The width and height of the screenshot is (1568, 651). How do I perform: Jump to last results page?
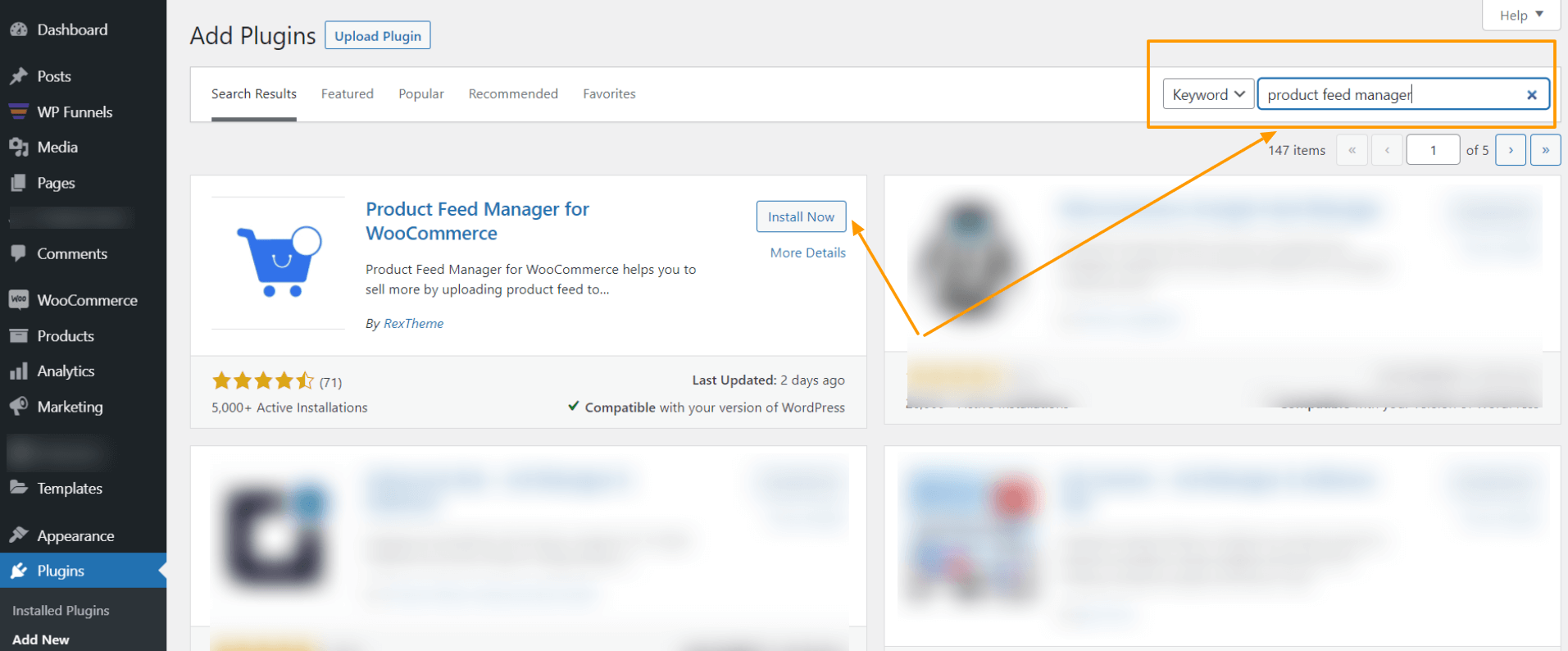coord(1545,150)
